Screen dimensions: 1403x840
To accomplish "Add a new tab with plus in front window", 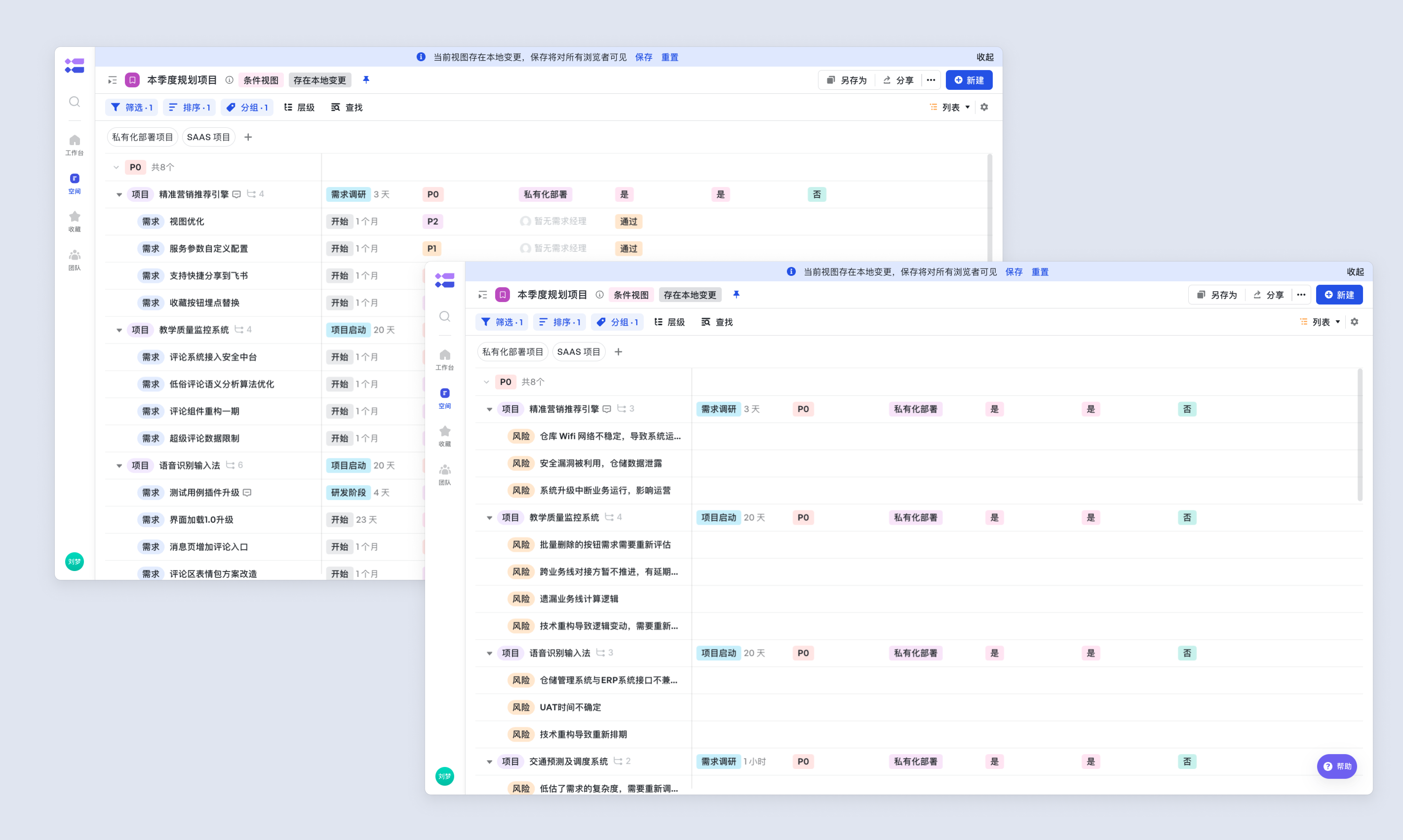I will coord(618,351).
